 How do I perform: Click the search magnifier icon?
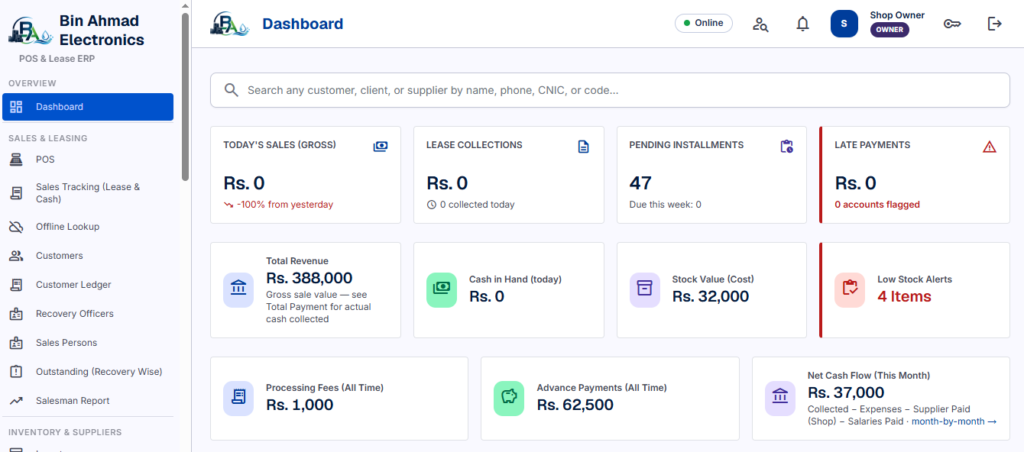pos(231,90)
